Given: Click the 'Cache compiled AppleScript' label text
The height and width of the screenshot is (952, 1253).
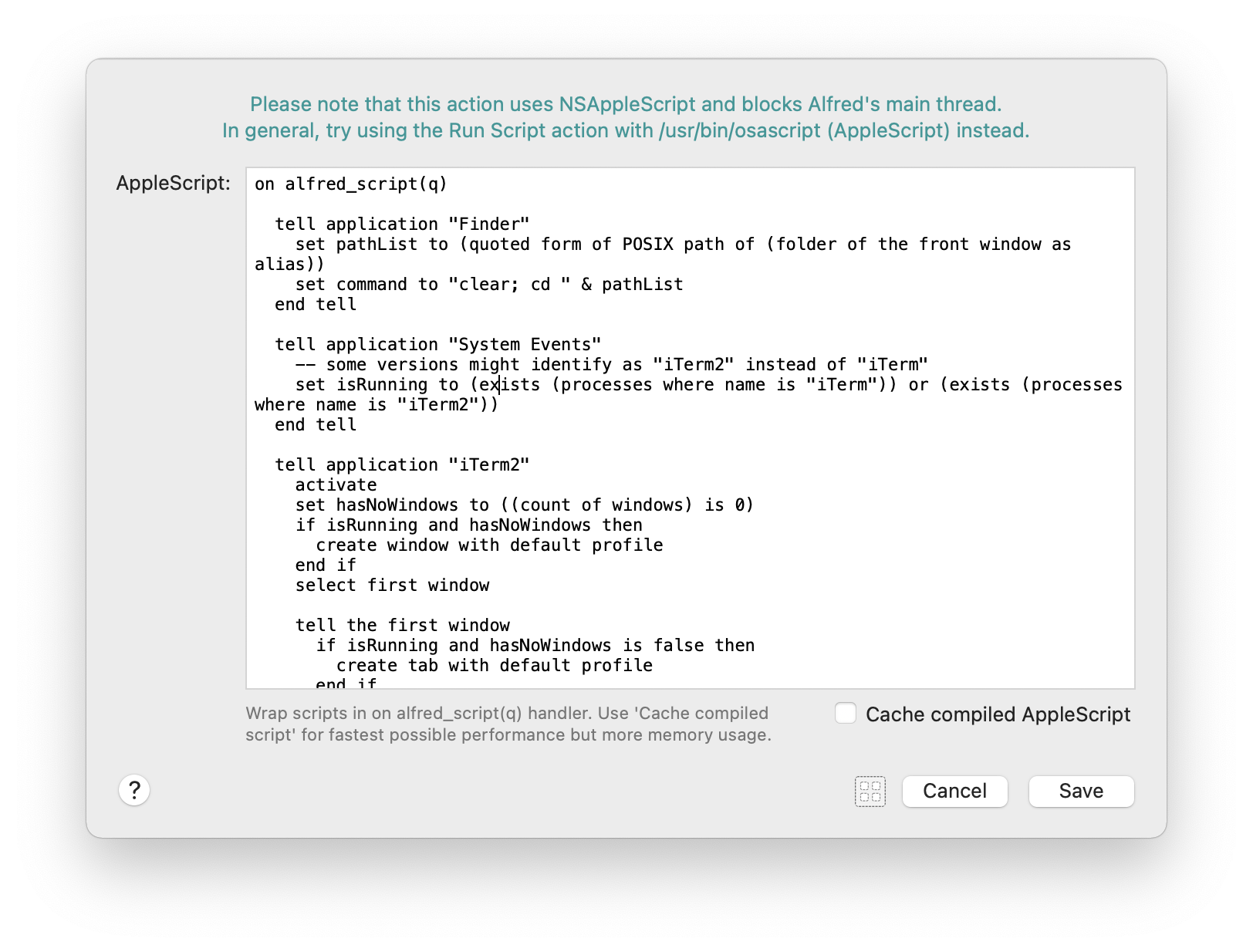Looking at the screenshot, I should point(998,714).
